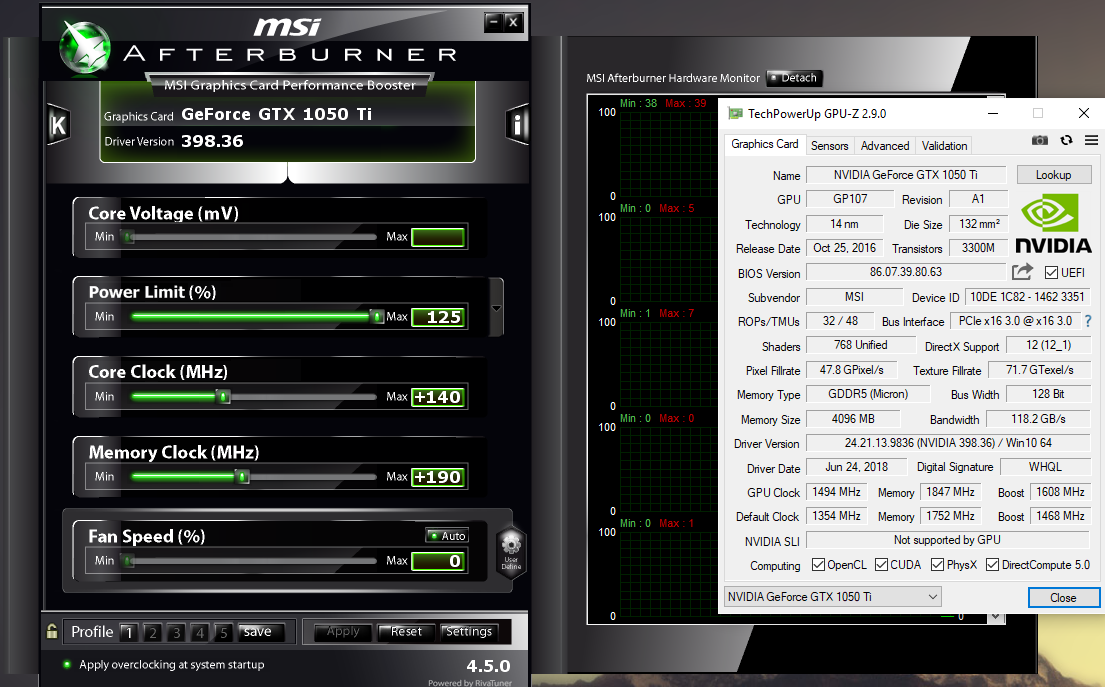The height and width of the screenshot is (687, 1105).
Task: Minimize the MSI Afterburner window
Action: point(493,22)
